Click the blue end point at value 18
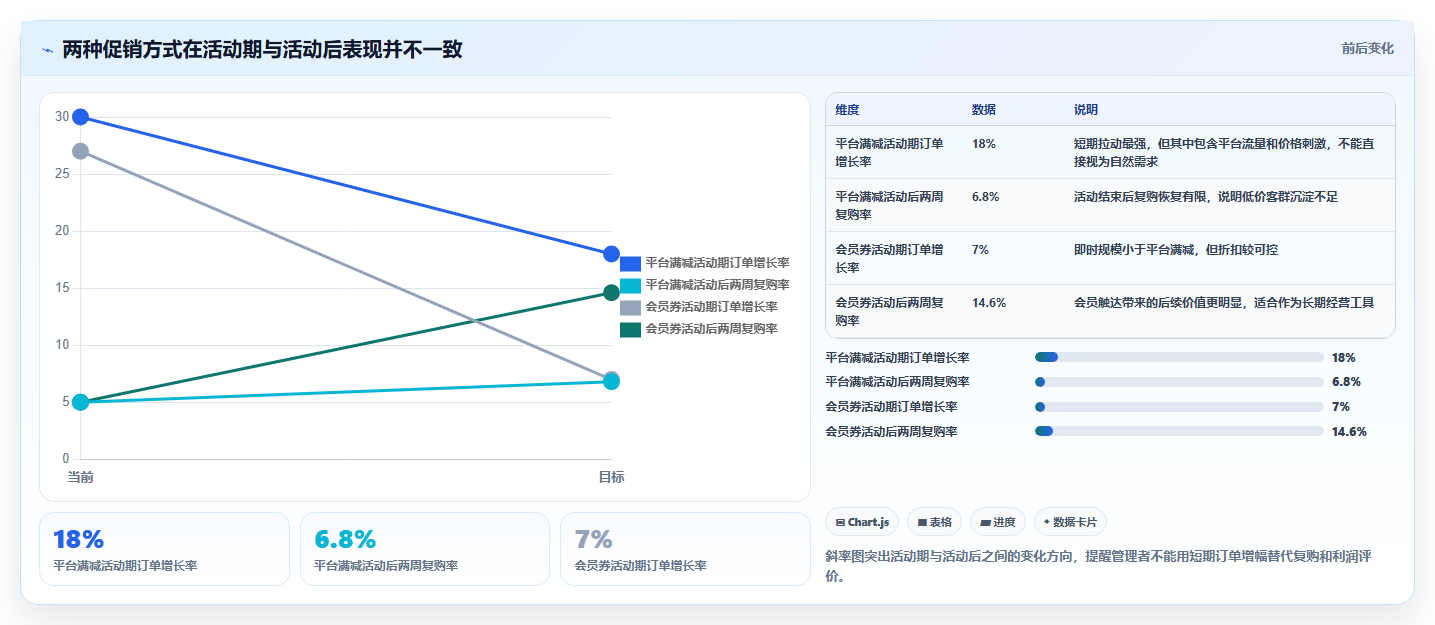 point(611,254)
